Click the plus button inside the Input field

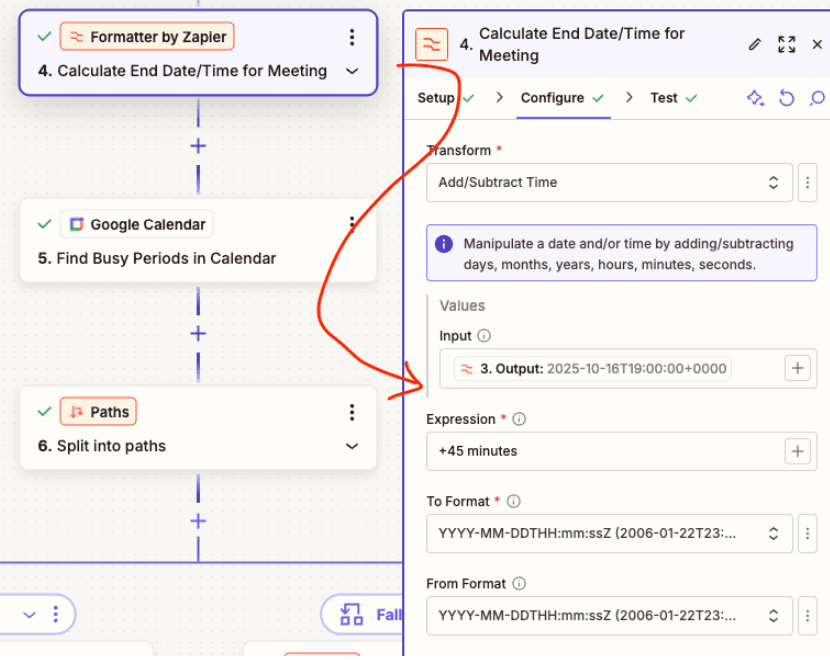pos(797,368)
